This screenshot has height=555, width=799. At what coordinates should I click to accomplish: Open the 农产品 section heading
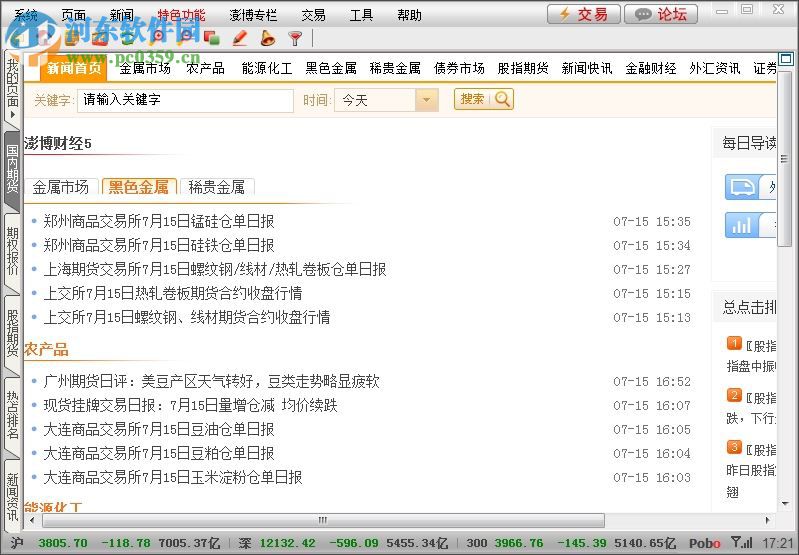point(46,349)
